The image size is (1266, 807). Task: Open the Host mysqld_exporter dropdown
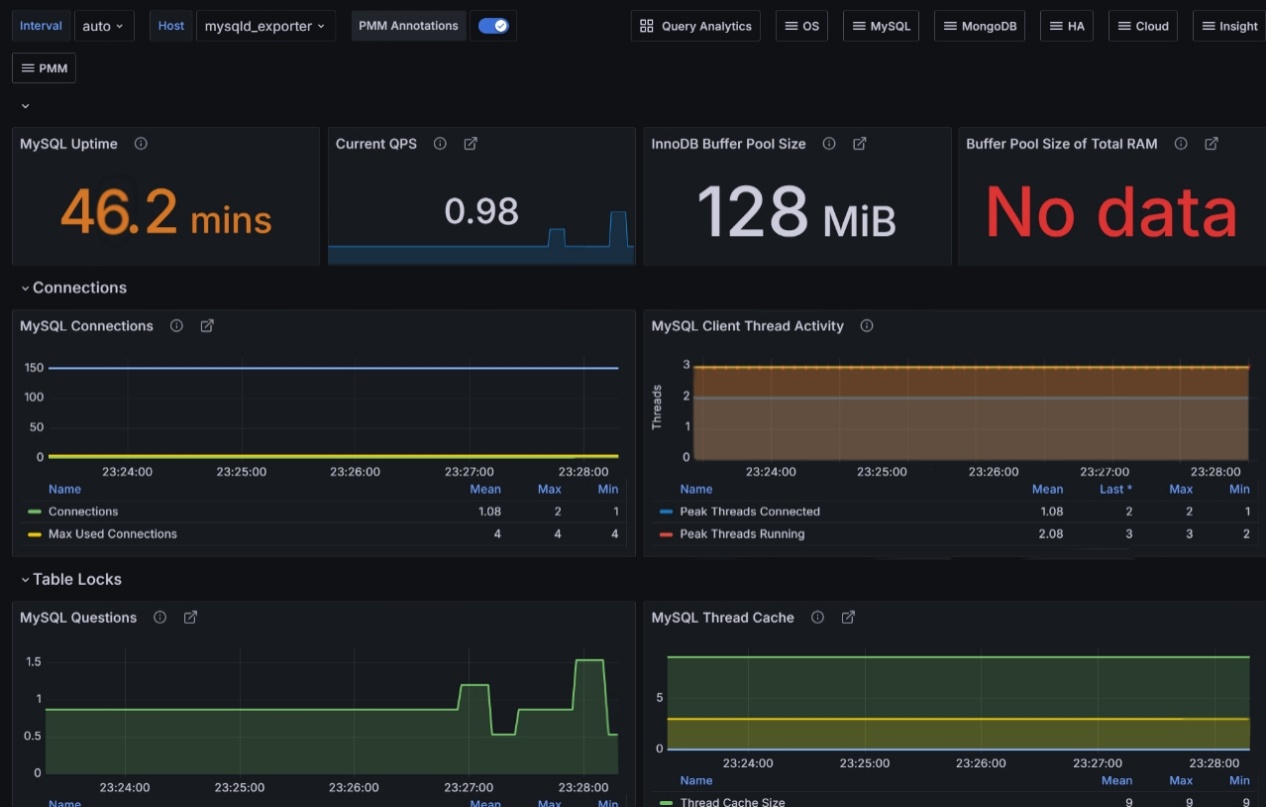pos(266,26)
